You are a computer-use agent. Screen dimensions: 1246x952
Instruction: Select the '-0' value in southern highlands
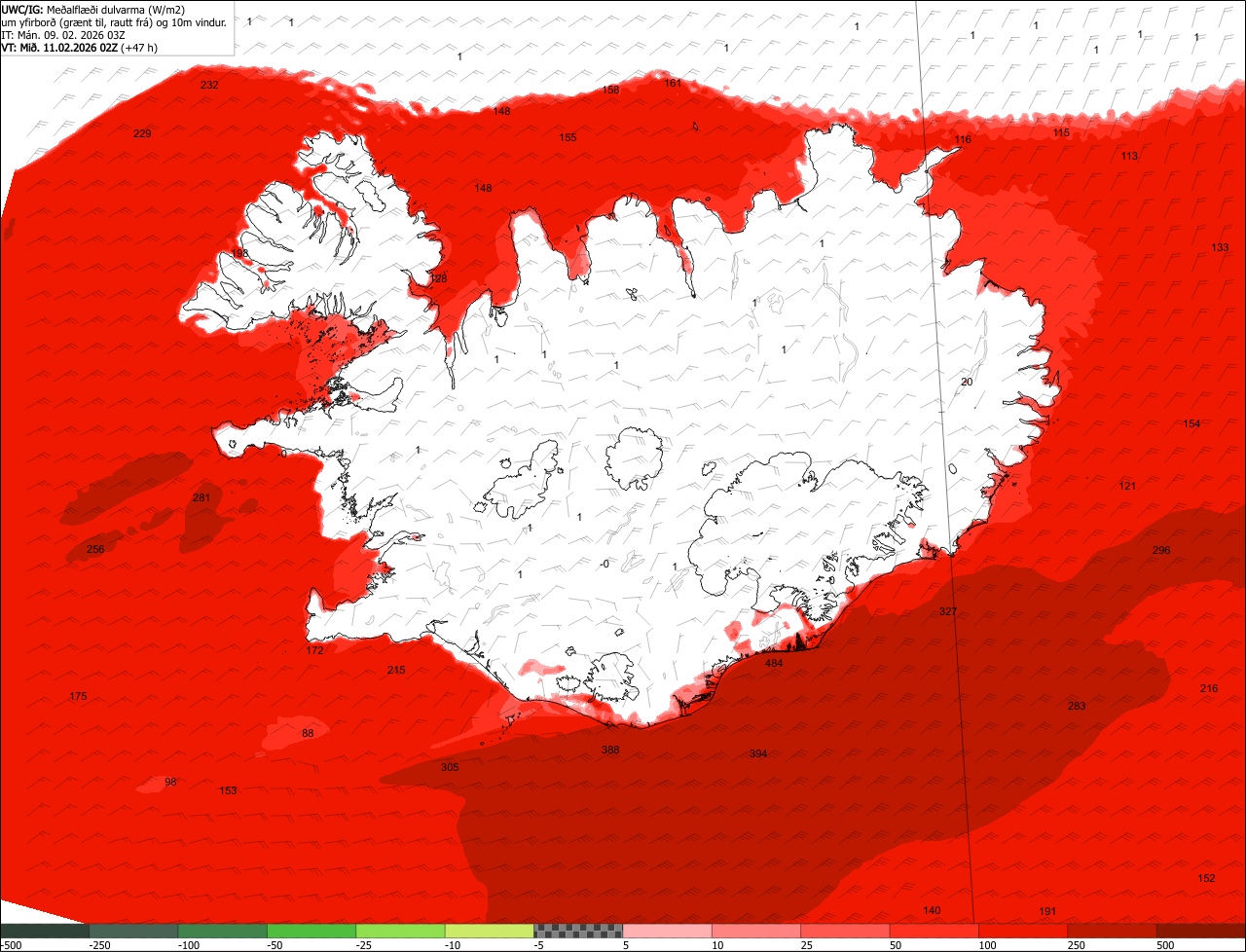click(605, 564)
